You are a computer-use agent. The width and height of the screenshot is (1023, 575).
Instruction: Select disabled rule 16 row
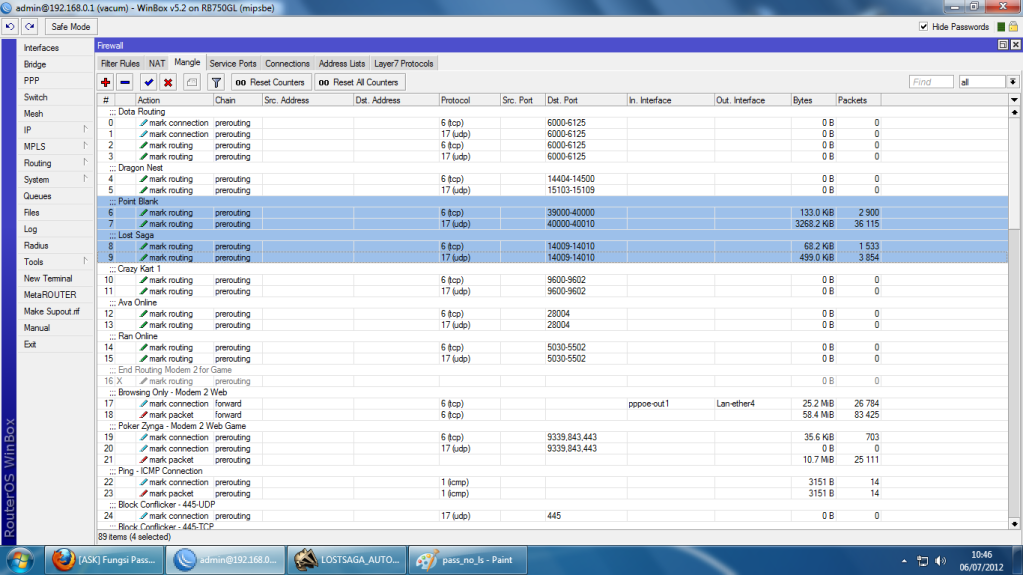click(x=552, y=381)
